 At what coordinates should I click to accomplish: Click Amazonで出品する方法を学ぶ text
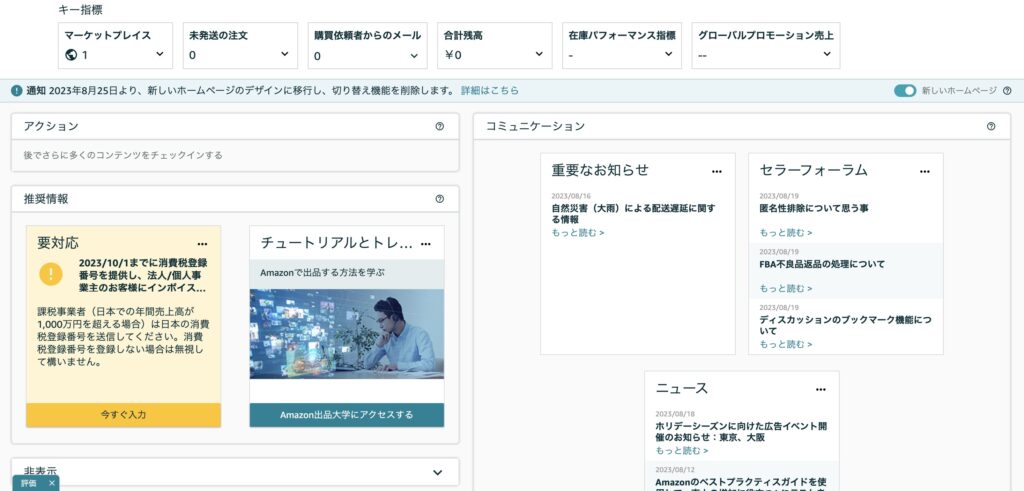322,272
